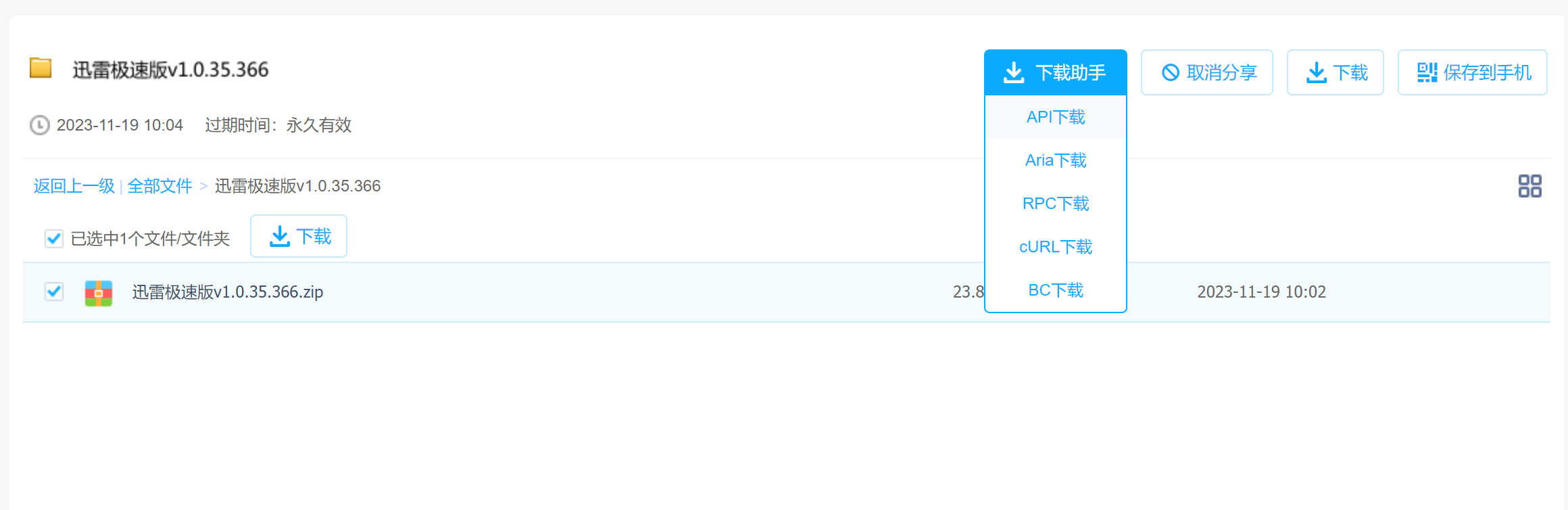Image resolution: width=1568 pixels, height=510 pixels.
Task: Click the 返回上一级 link
Action: point(74,186)
